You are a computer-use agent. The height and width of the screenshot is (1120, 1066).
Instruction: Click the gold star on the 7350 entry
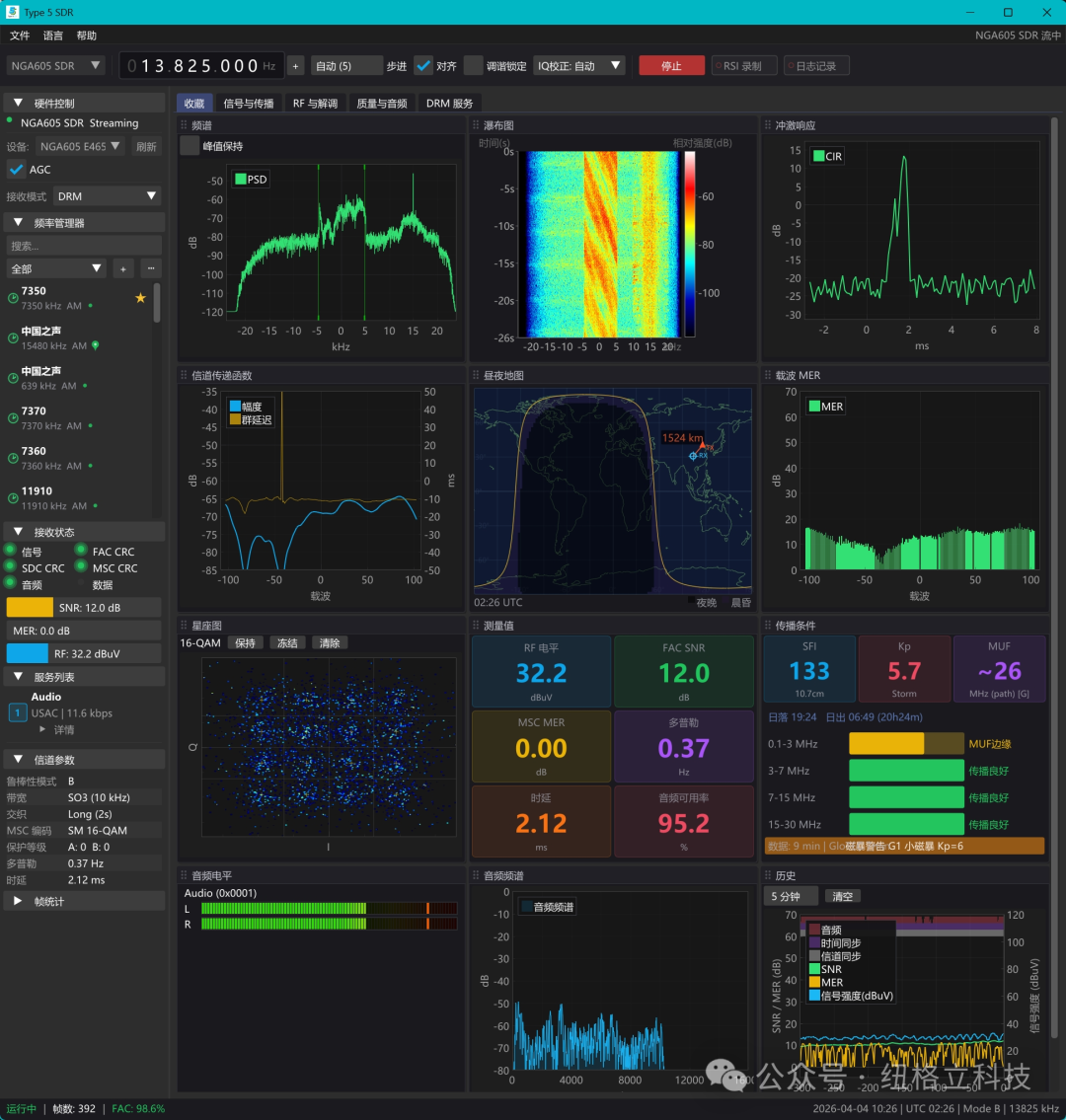click(x=140, y=297)
